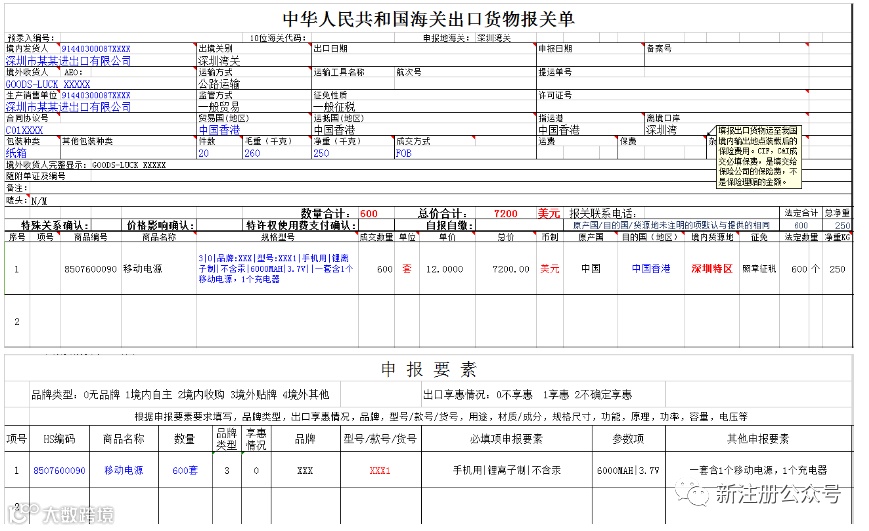This screenshot has width=869, height=531.
Task: Click the 特许权使用费支付确认 label
Action: (x=301, y=226)
